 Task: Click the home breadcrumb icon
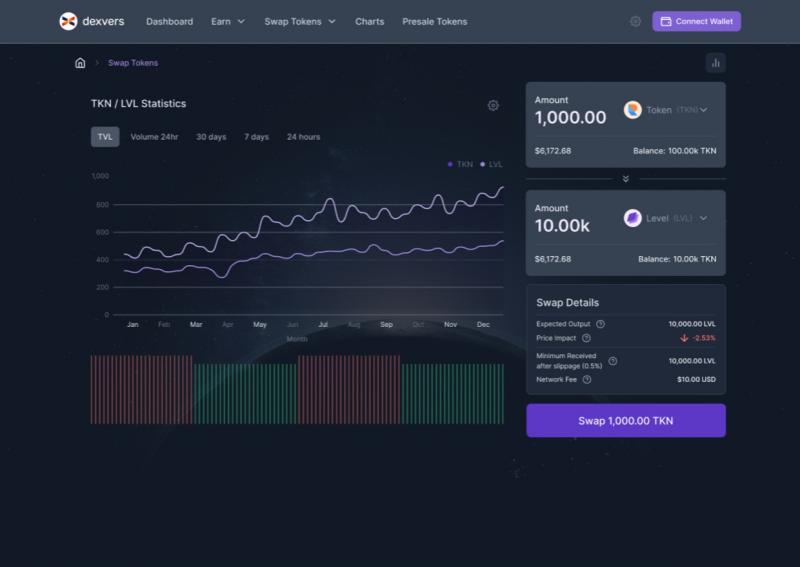tap(80, 63)
